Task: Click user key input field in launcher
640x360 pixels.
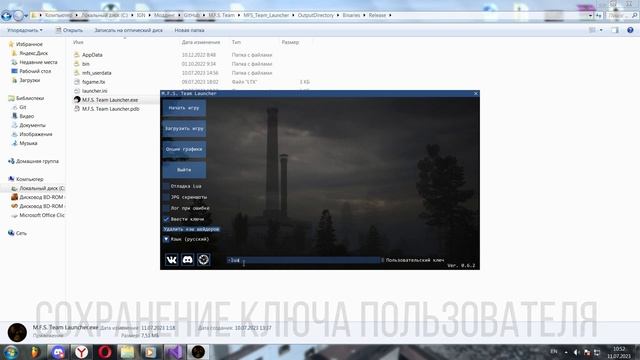Action: point(303,260)
